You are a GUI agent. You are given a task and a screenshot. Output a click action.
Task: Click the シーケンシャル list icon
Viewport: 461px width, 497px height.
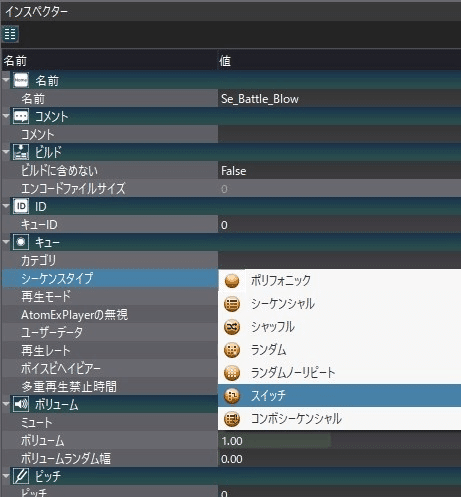pyautogui.click(x=232, y=304)
